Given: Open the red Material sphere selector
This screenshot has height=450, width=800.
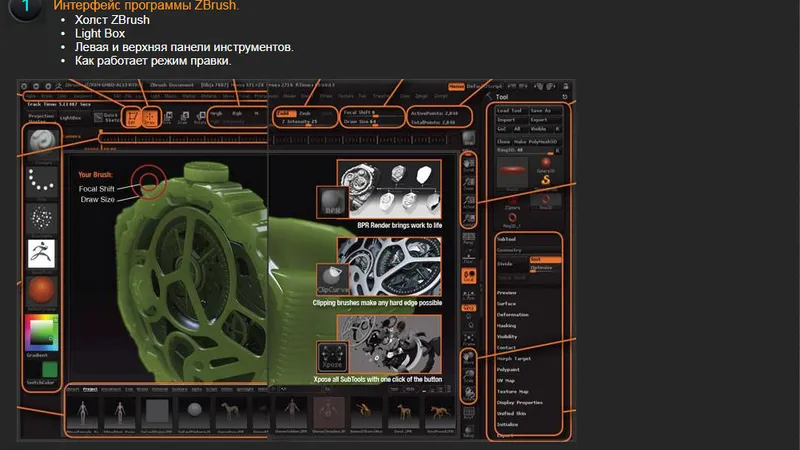Looking at the screenshot, I should [41, 291].
